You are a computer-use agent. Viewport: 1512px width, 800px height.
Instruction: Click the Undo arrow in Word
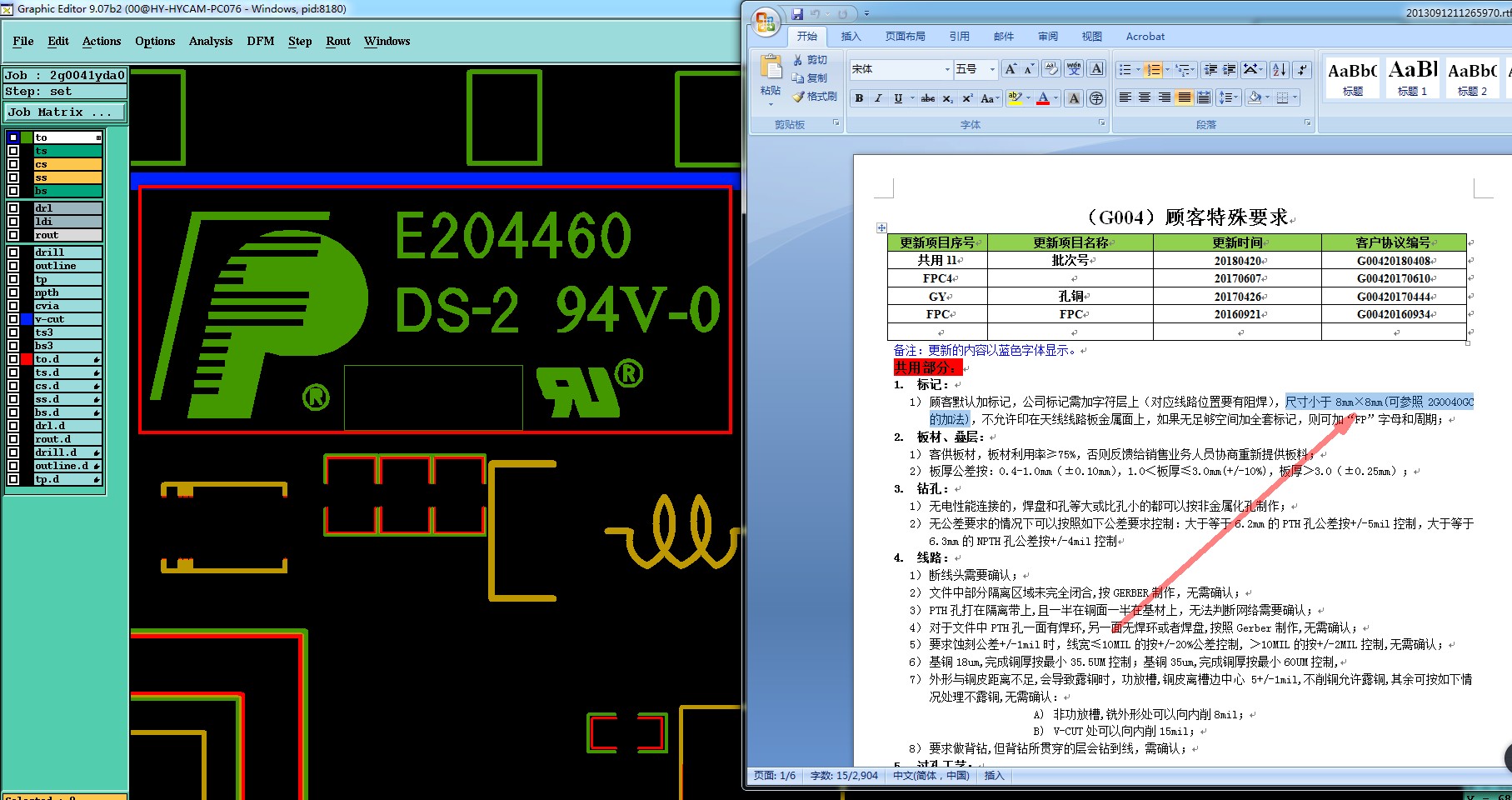coord(816,13)
